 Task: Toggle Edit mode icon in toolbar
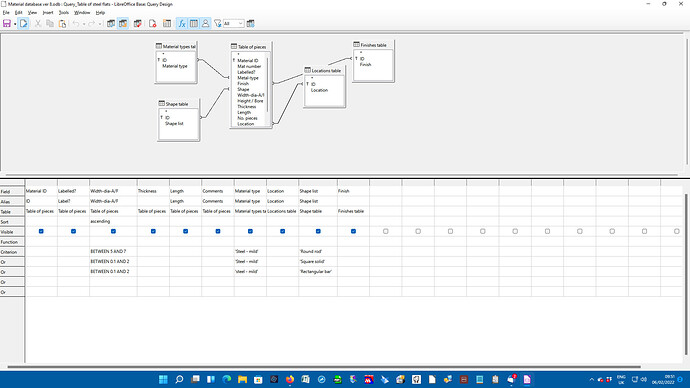23,23
